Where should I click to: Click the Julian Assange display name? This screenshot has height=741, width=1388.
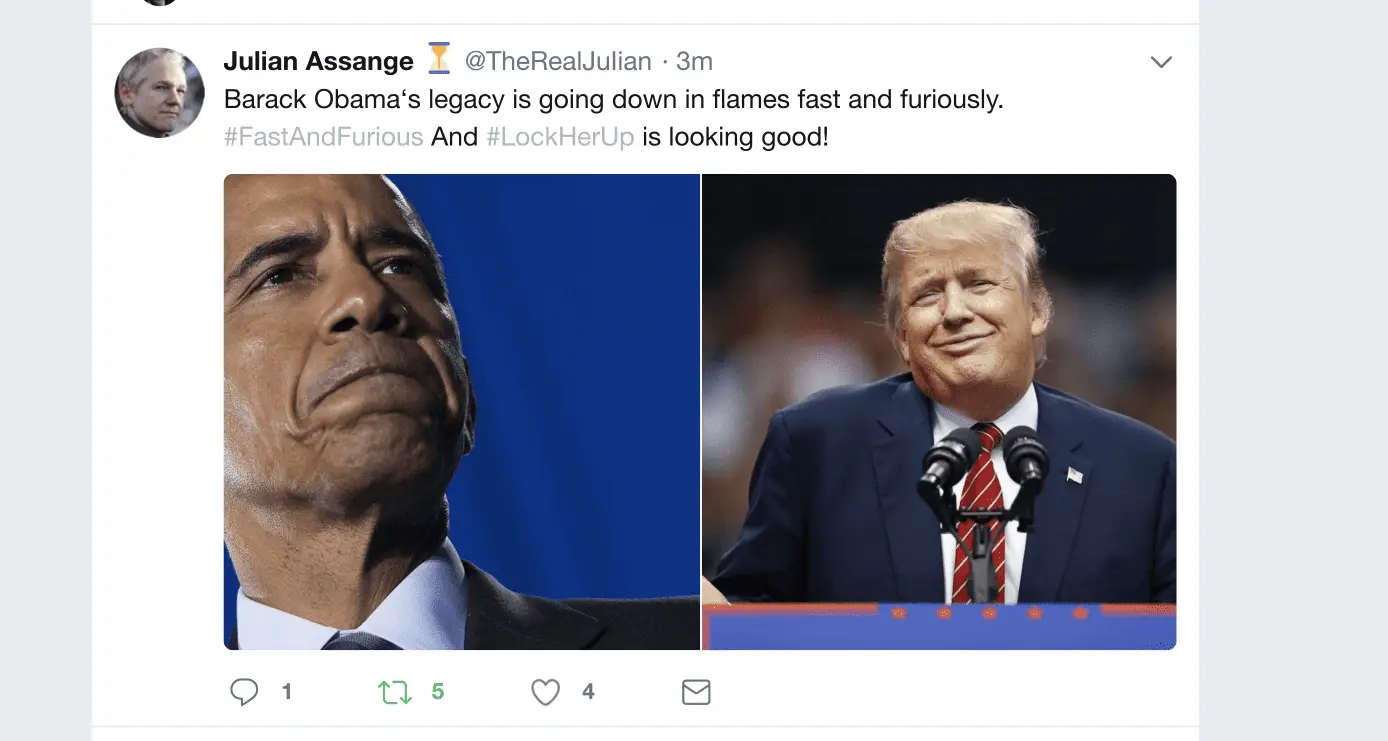(318, 62)
